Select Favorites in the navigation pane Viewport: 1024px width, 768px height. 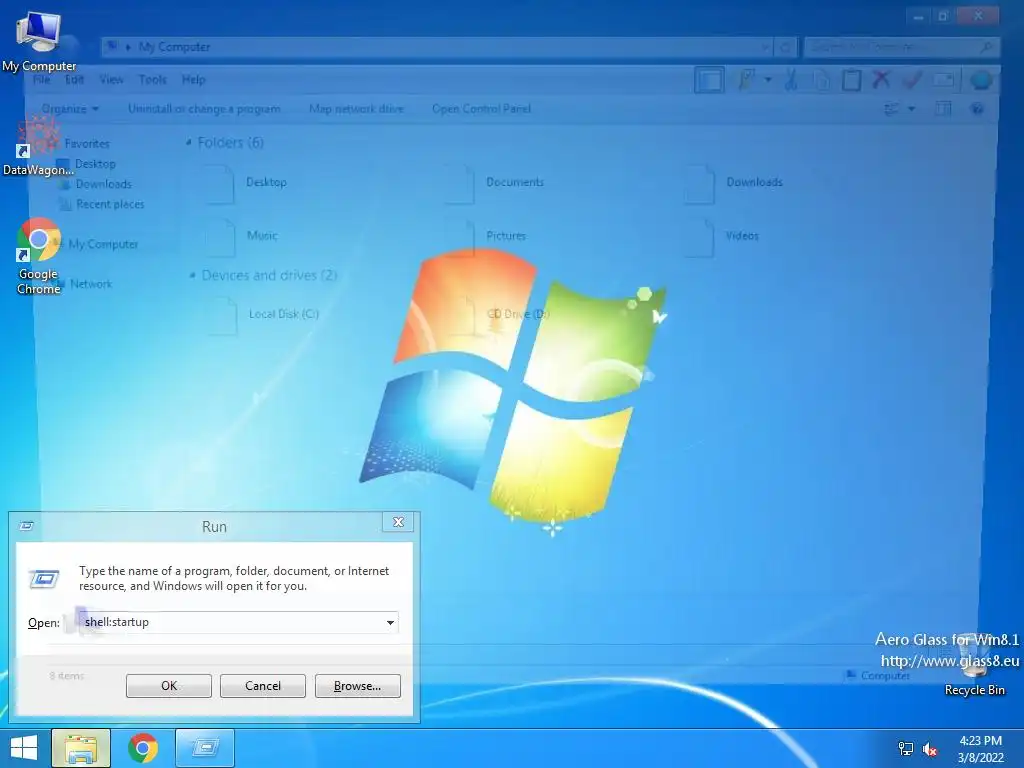pyautogui.click(x=86, y=144)
